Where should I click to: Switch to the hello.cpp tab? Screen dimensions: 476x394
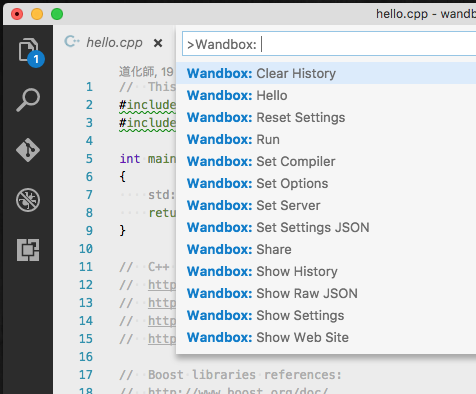114,43
